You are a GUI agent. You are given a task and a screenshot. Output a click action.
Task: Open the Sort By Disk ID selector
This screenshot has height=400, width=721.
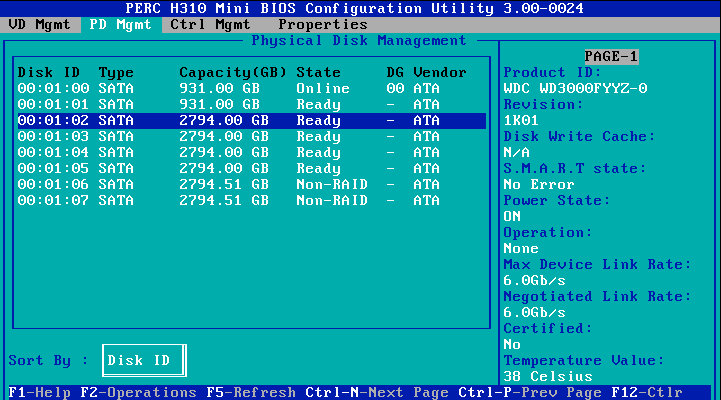145,361
